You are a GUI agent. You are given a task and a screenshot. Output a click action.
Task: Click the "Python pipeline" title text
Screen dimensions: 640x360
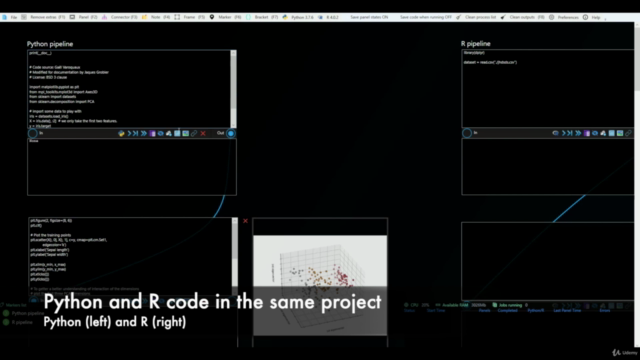50,44
